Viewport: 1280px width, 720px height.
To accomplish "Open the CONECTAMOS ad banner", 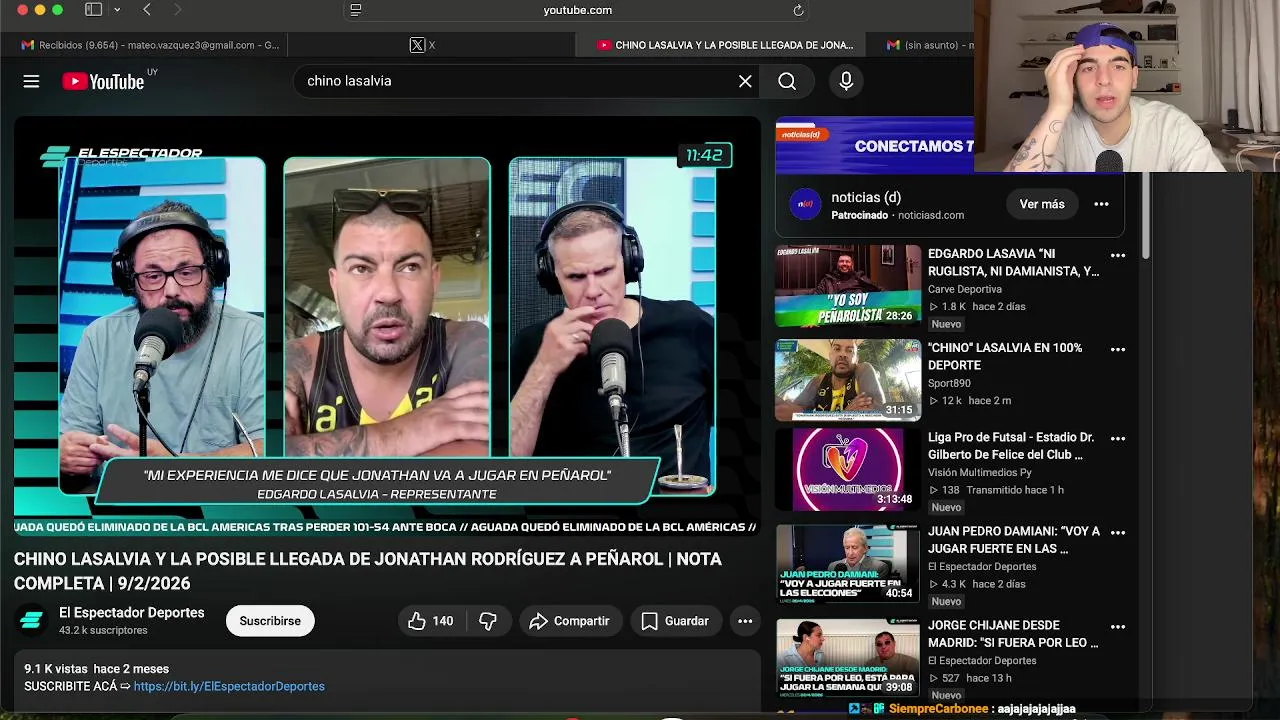I will point(875,145).
